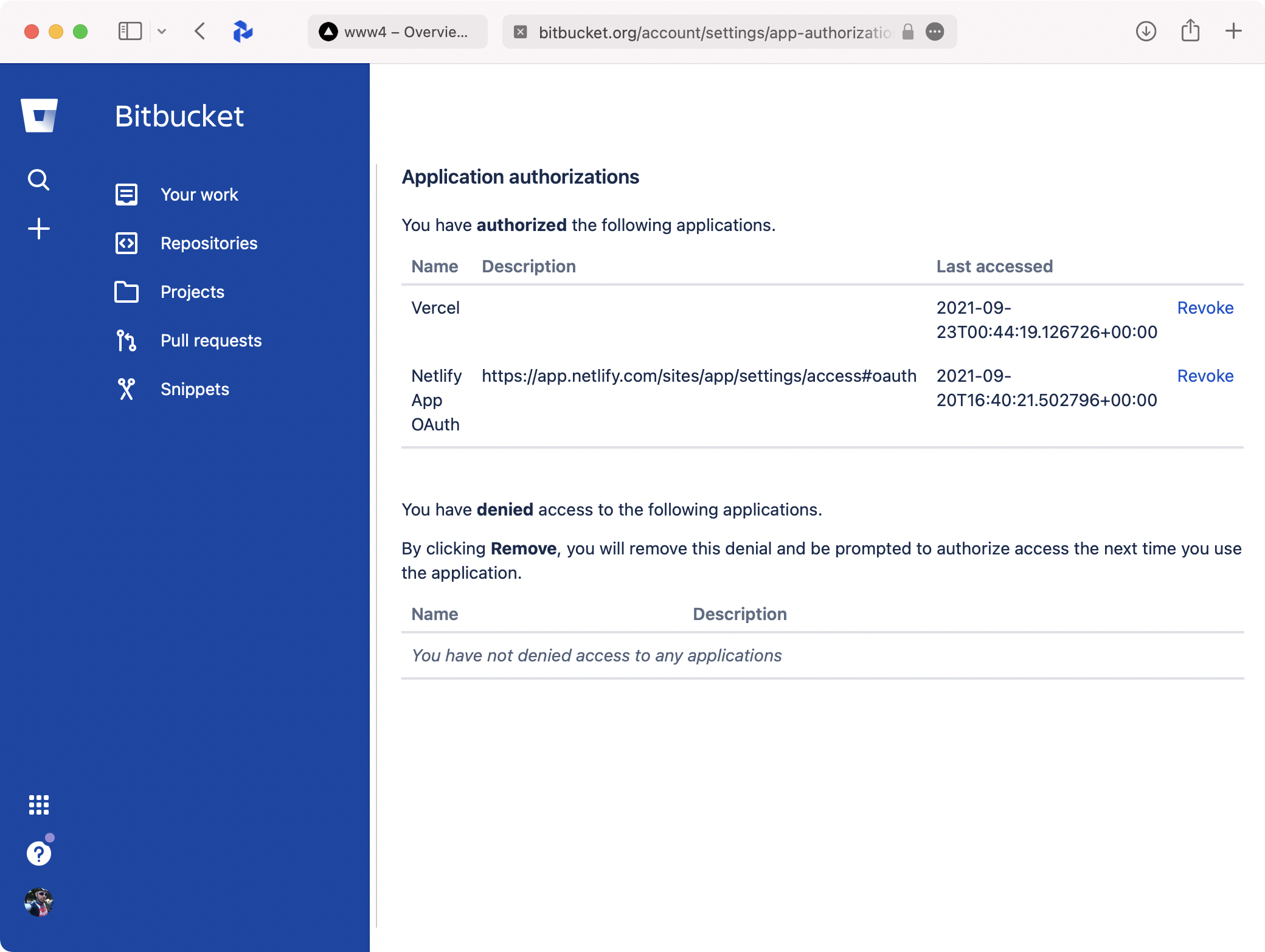
Task: Revoke the Vercel authorization
Action: coord(1205,308)
